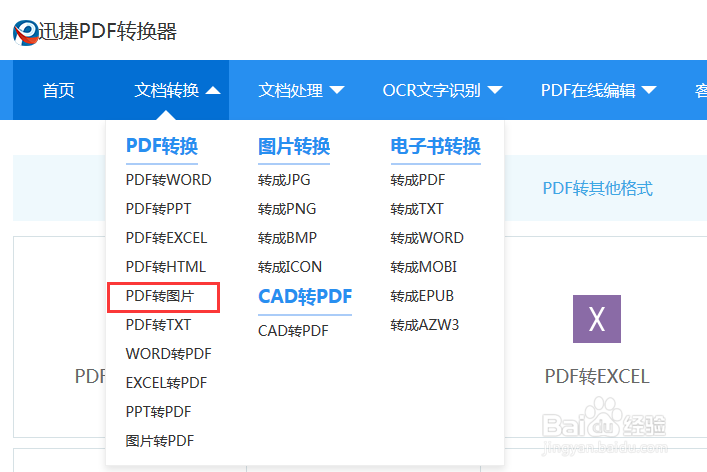
Task: Choose PDF转HTML menu entry
Action: [x=166, y=266]
